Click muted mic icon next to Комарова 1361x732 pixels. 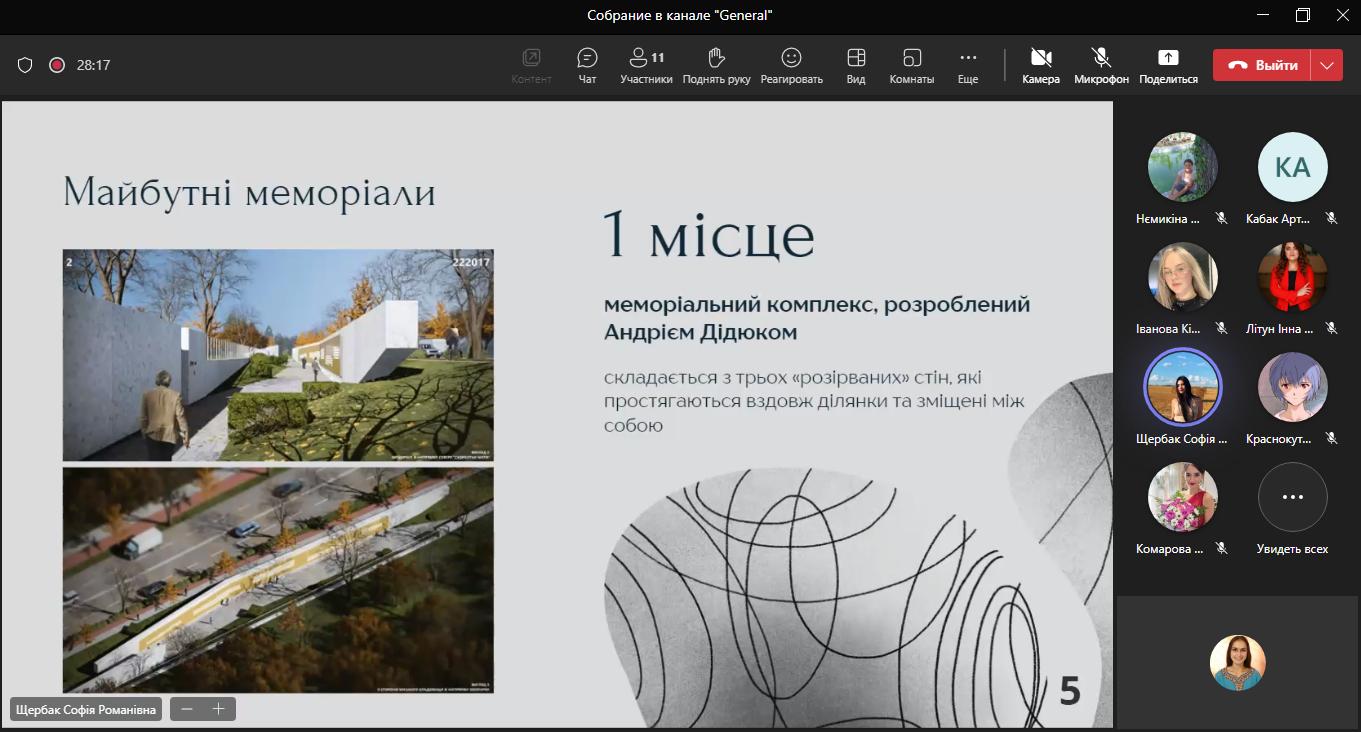pos(1221,548)
